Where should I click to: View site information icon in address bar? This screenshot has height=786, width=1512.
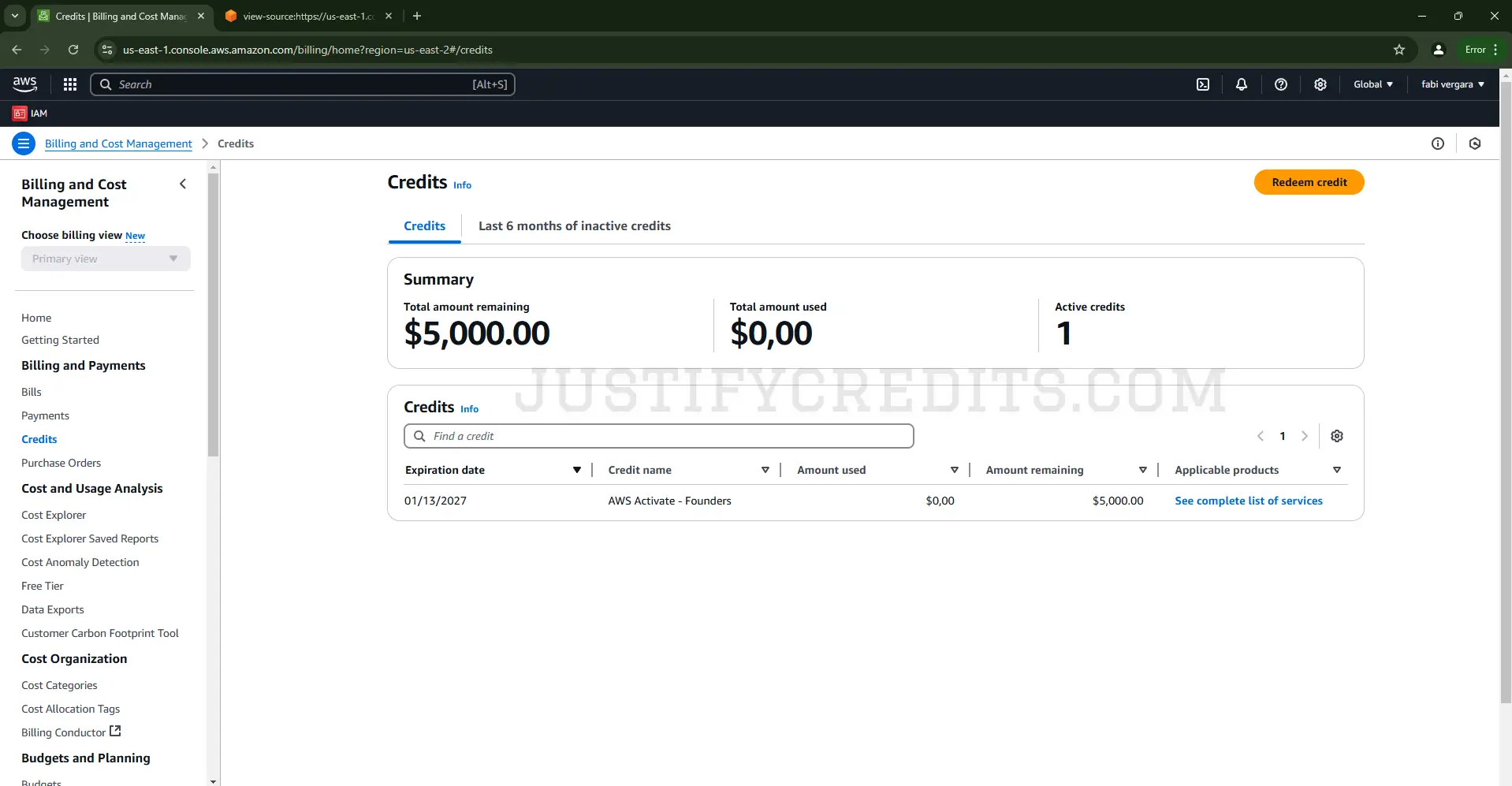coord(107,50)
